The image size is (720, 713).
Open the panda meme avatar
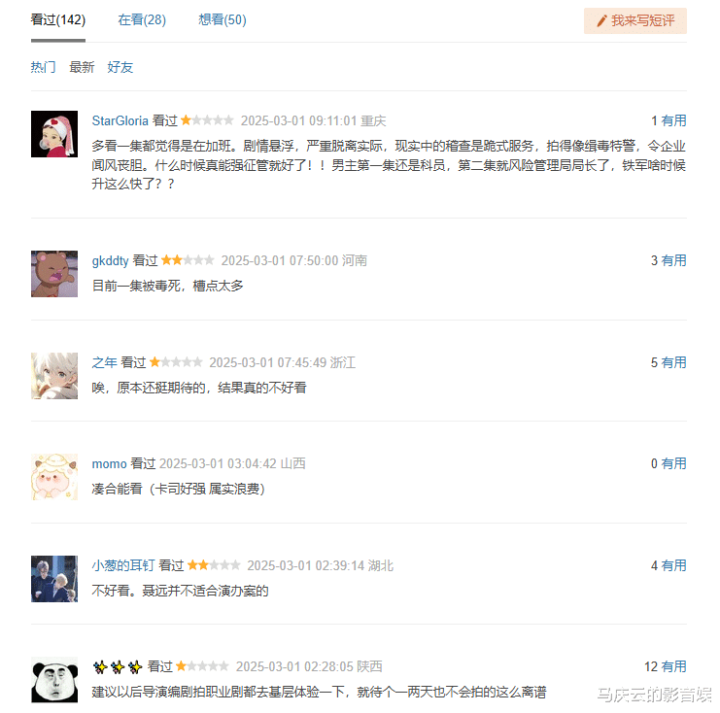pyautogui.click(x=54, y=679)
